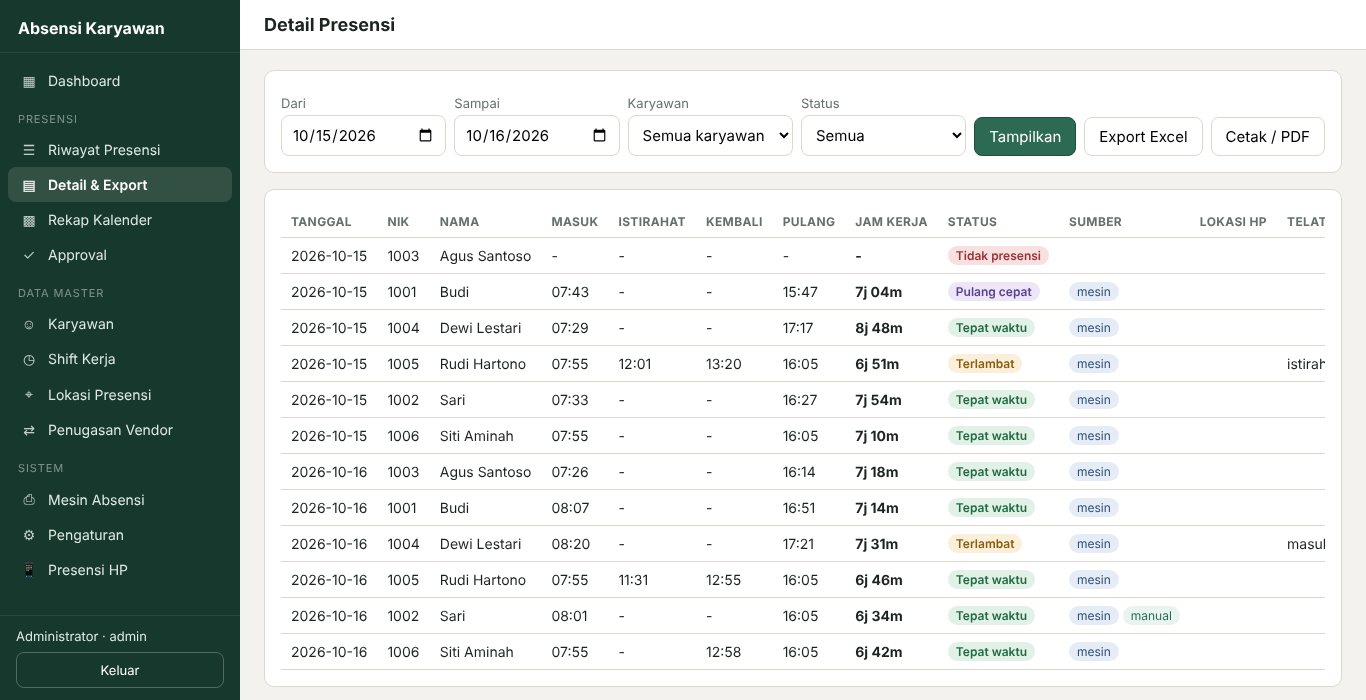Click the 'Tidak presensi' status badge

(998, 256)
